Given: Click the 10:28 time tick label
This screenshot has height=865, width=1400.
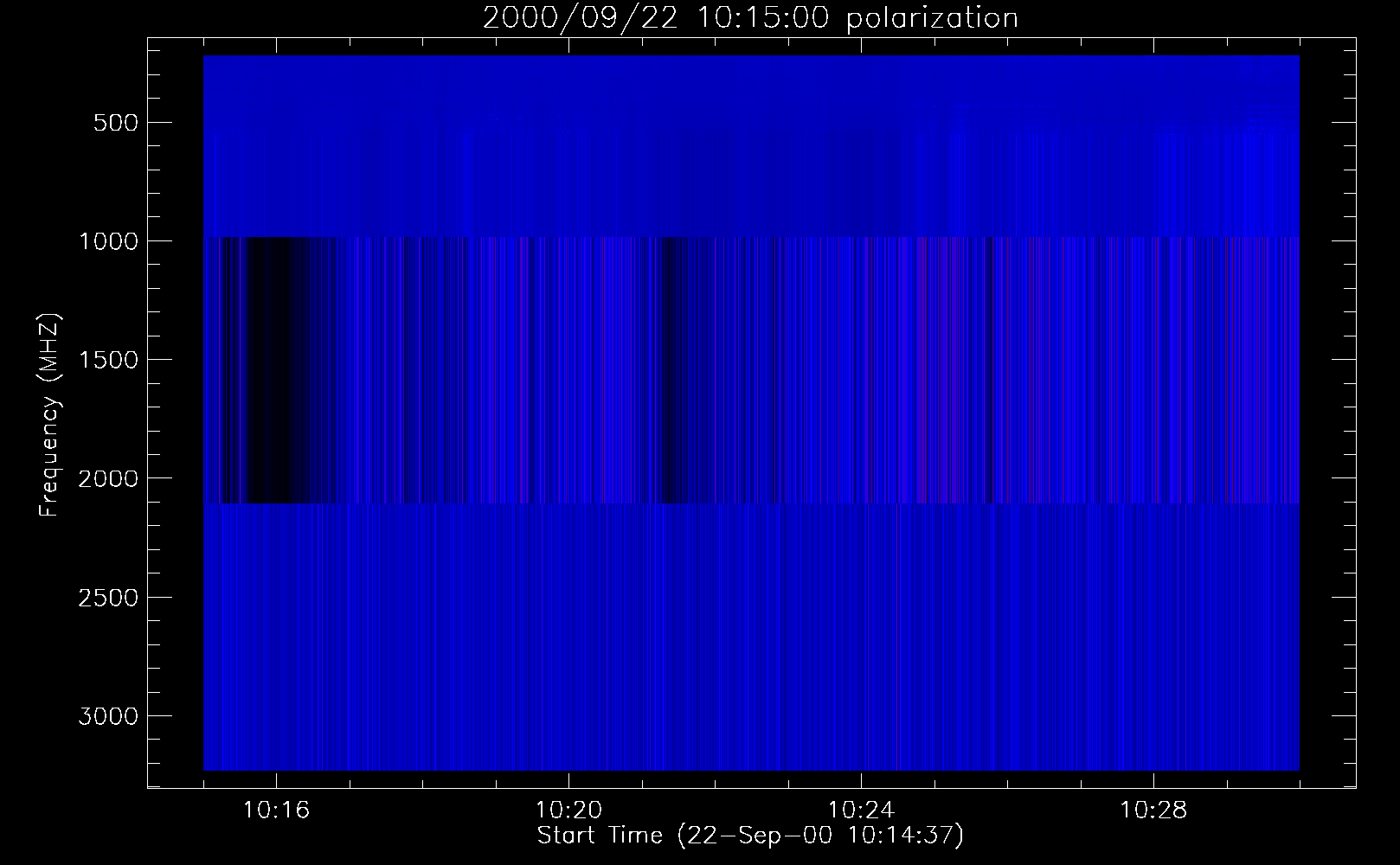Looking at the screenshot, I should click(1154, 811).
